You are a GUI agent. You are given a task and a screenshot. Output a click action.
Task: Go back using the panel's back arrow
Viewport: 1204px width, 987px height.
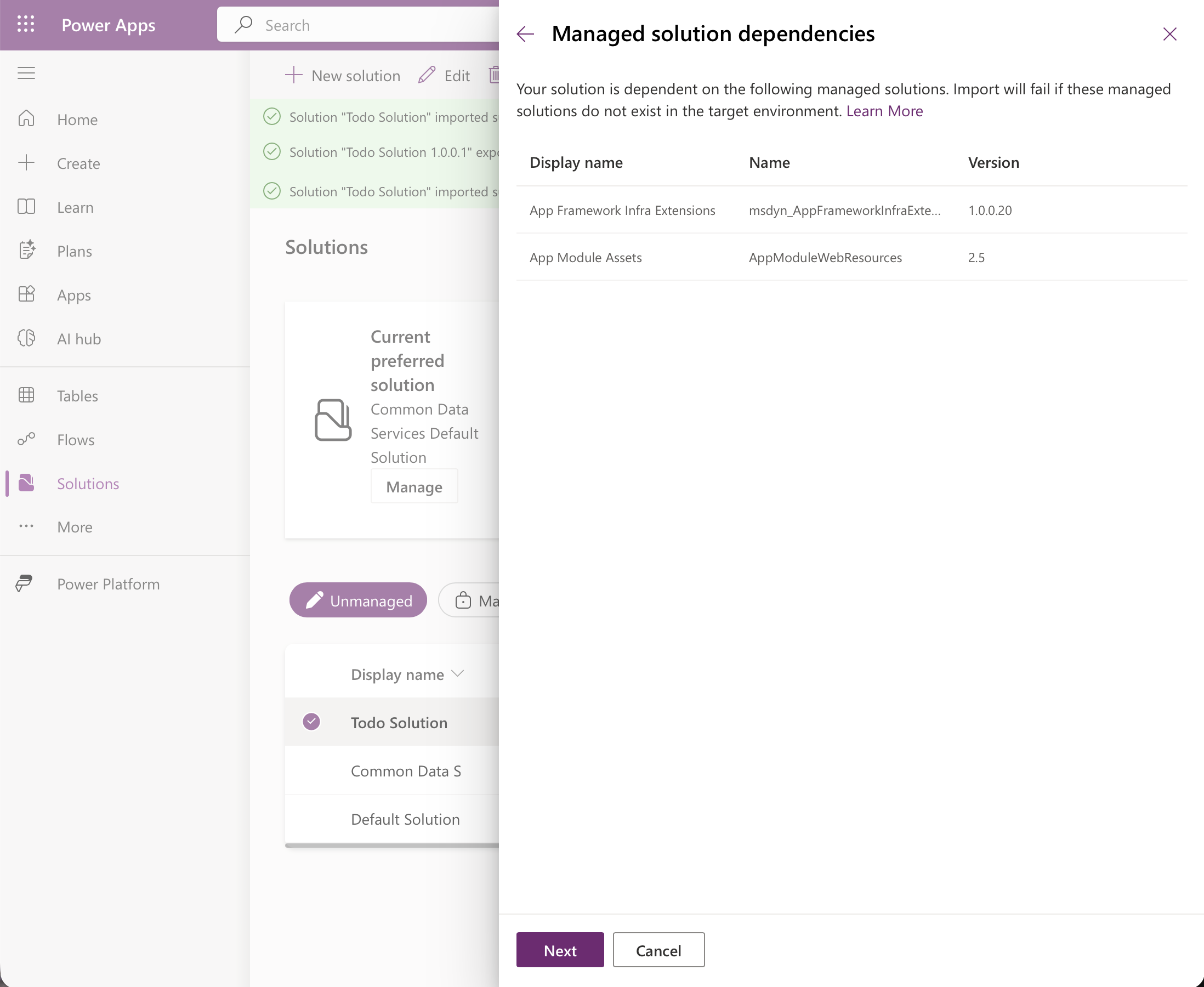(525, 34)
